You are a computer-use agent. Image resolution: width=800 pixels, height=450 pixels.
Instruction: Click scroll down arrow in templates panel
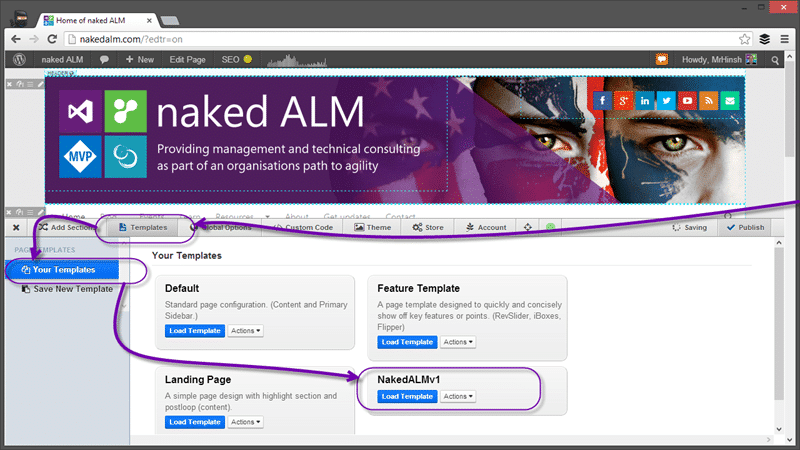pos(779,429)
